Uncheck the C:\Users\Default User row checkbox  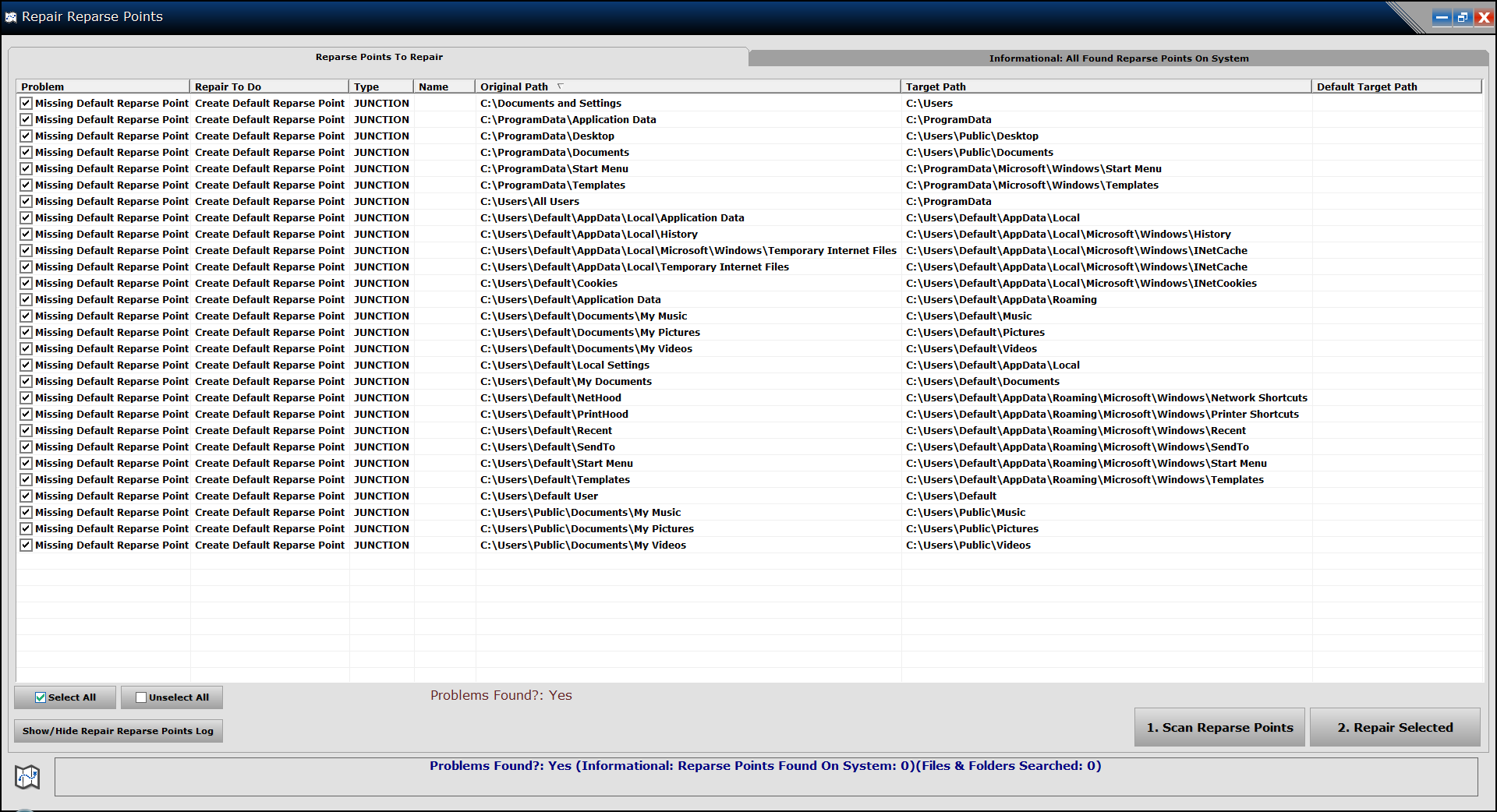(27, 496)
